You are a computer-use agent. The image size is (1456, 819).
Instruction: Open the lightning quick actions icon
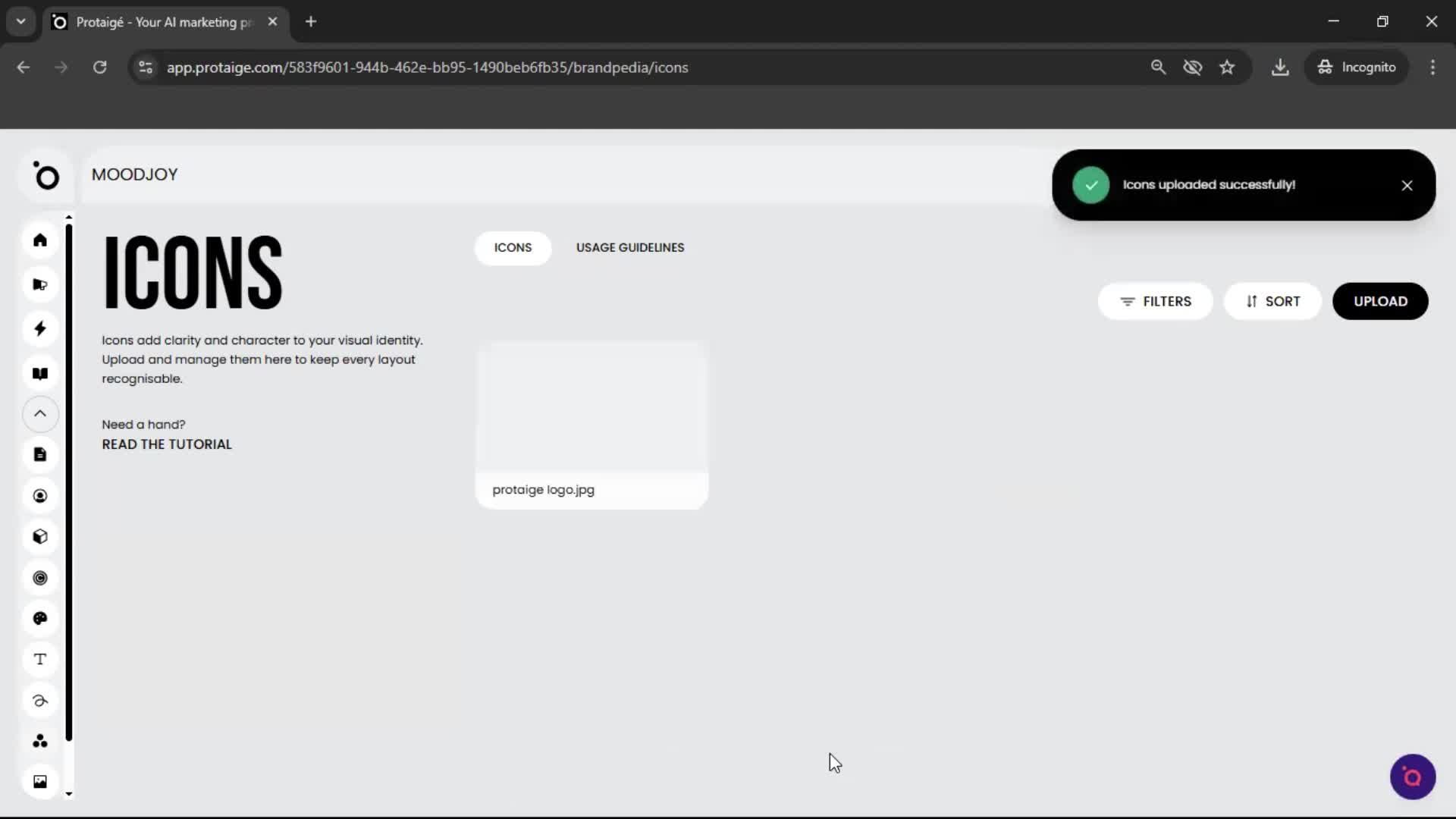[x=39, y=328]
